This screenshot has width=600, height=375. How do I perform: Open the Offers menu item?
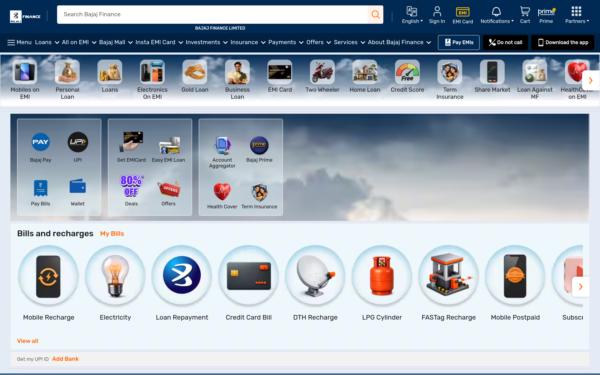point(318,42)
